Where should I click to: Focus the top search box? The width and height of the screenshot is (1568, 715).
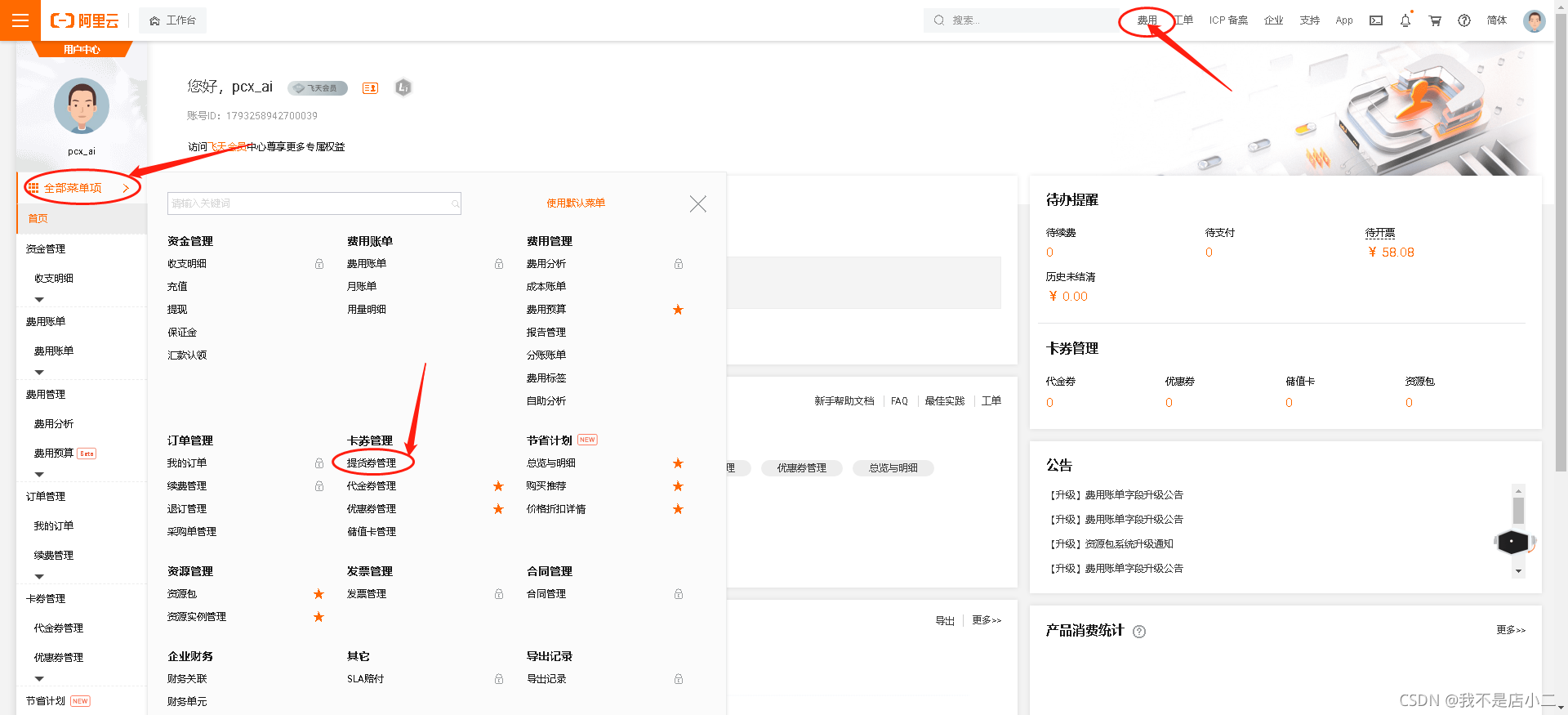tap(1021, 20)
